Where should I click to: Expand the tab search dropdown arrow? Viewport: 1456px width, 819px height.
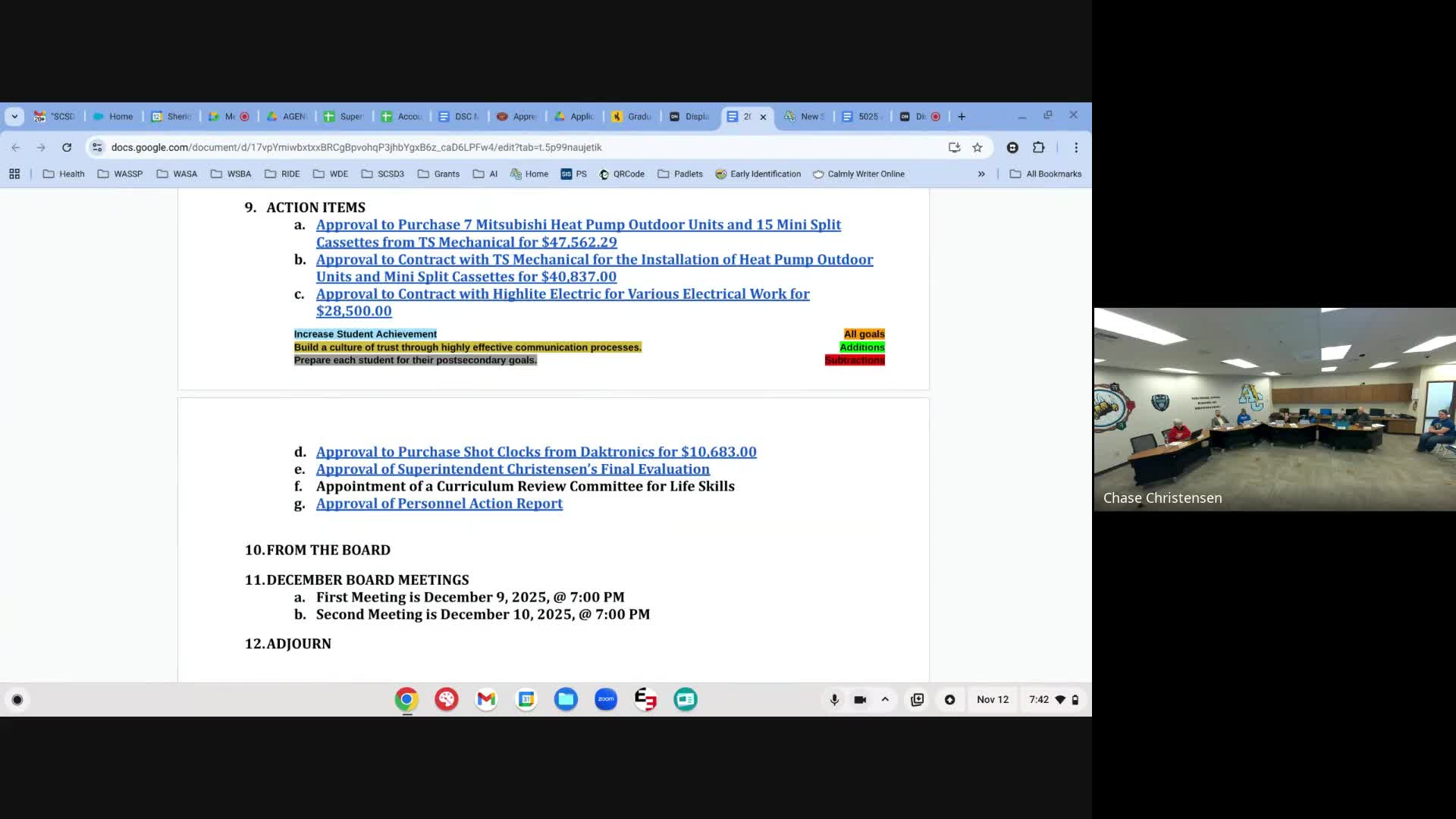pos(14,116)
